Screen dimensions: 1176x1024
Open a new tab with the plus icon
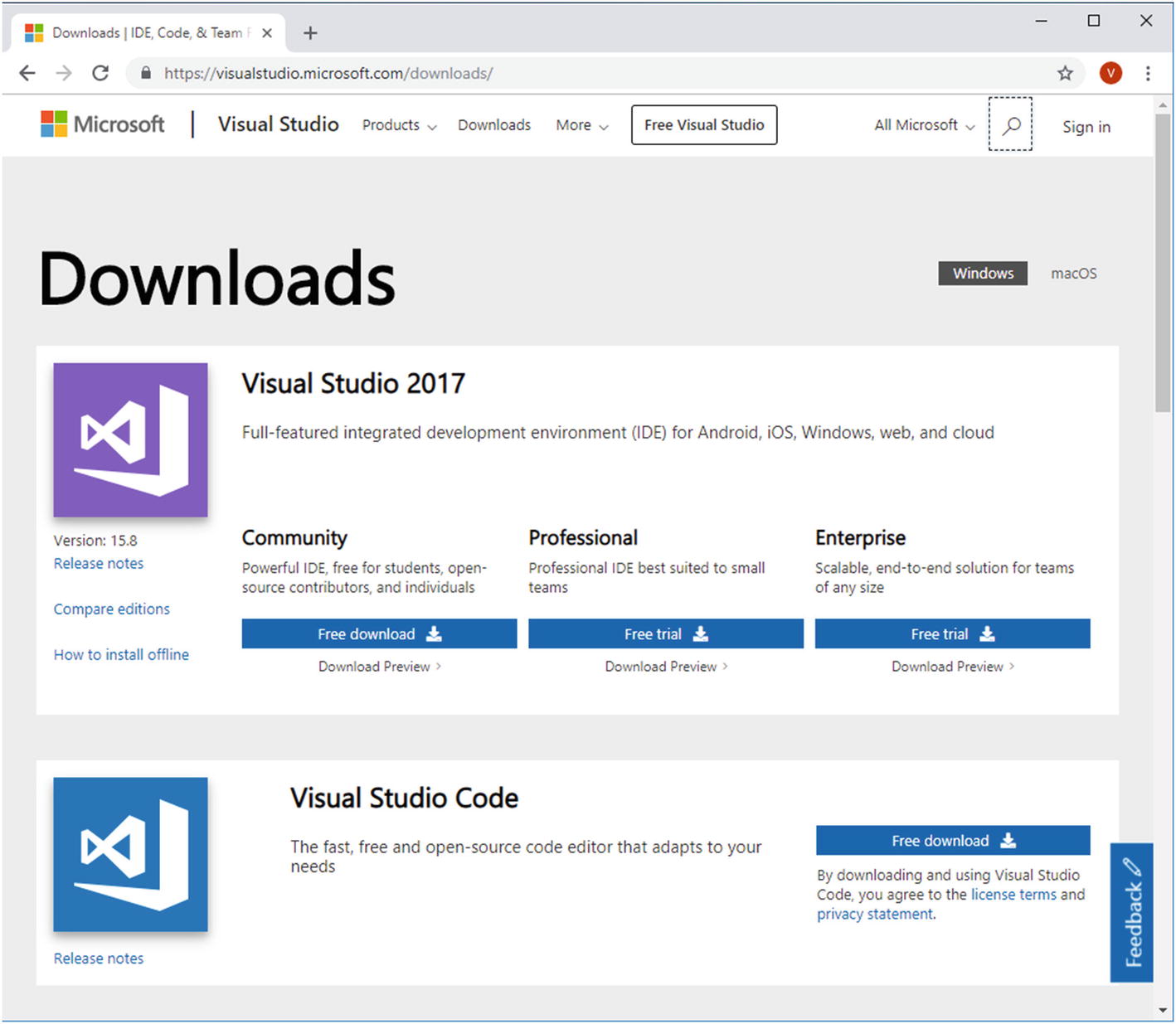coord(310,33)
